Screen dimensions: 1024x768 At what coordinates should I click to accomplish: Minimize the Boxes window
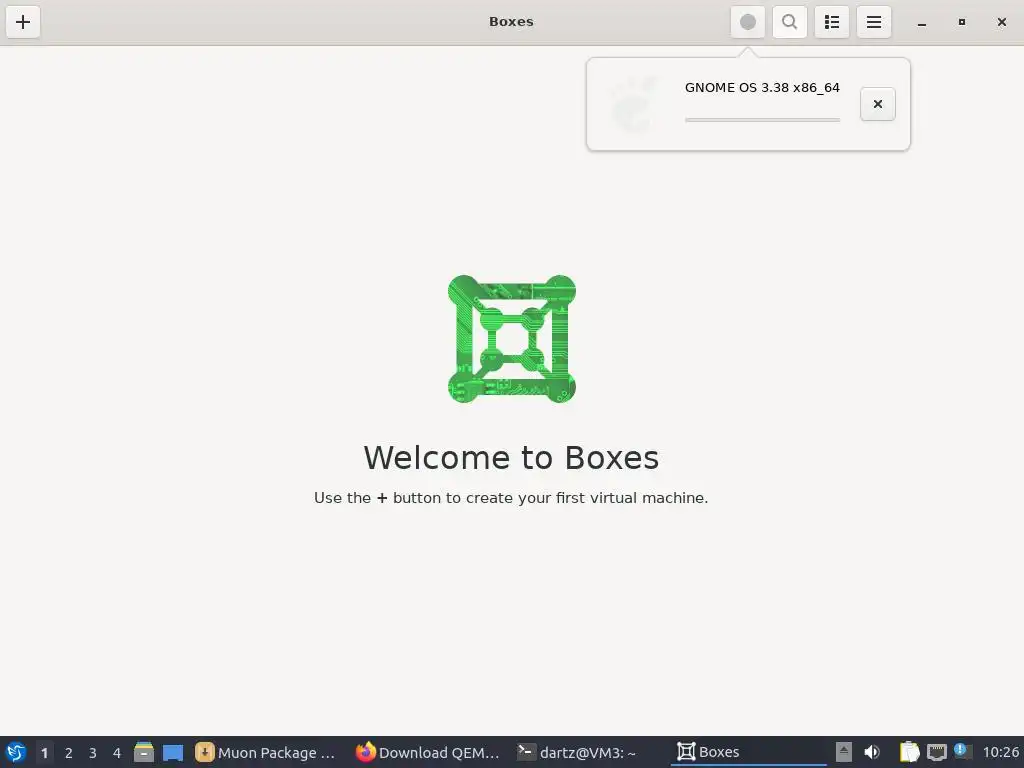point(921,22)
